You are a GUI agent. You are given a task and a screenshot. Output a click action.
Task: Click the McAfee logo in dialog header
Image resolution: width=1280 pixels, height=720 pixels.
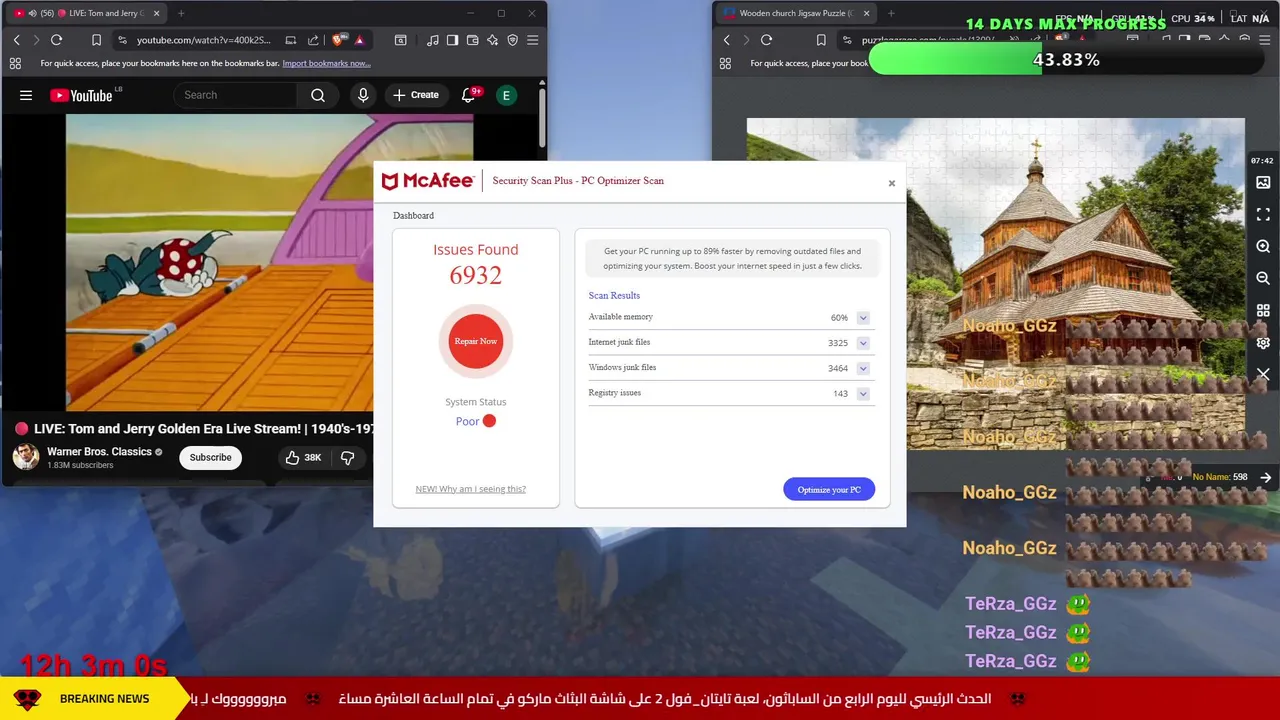click(x=428, y=181)
